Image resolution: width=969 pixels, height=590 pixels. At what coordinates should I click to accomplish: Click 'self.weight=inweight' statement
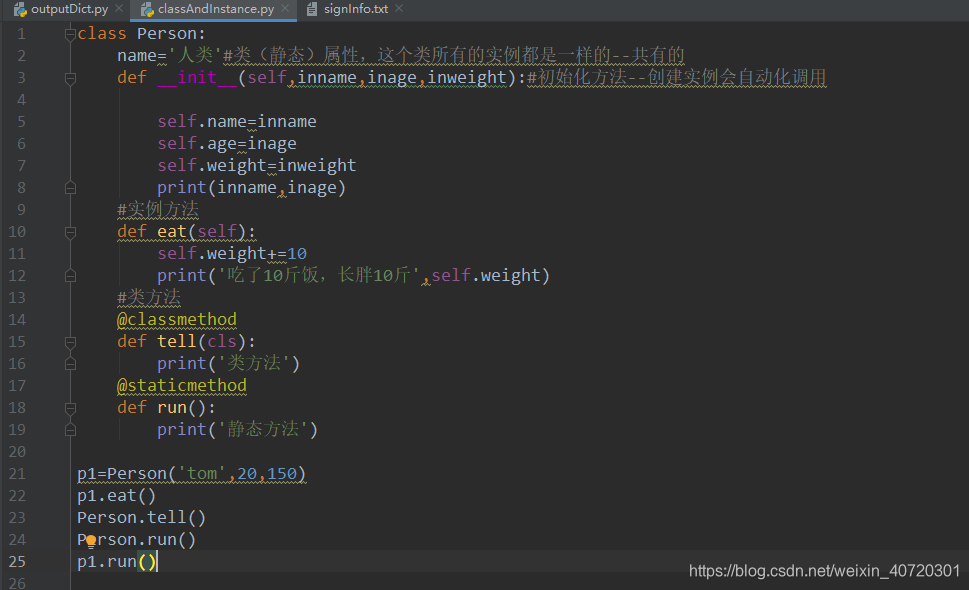point(256,165)
